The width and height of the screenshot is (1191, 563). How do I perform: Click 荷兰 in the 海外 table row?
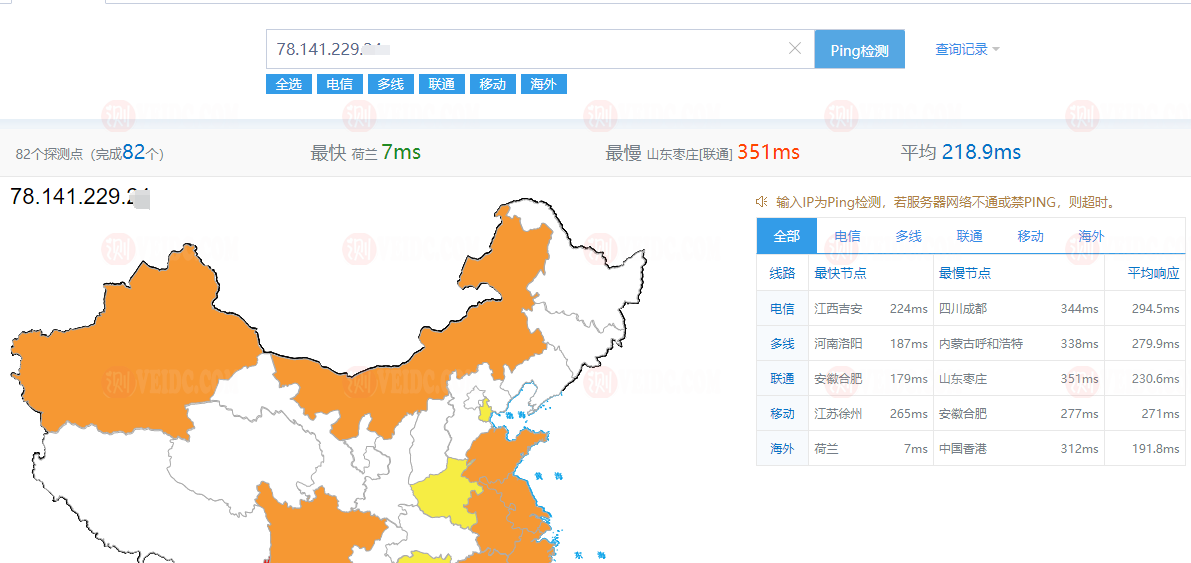[x=826, y=448]
